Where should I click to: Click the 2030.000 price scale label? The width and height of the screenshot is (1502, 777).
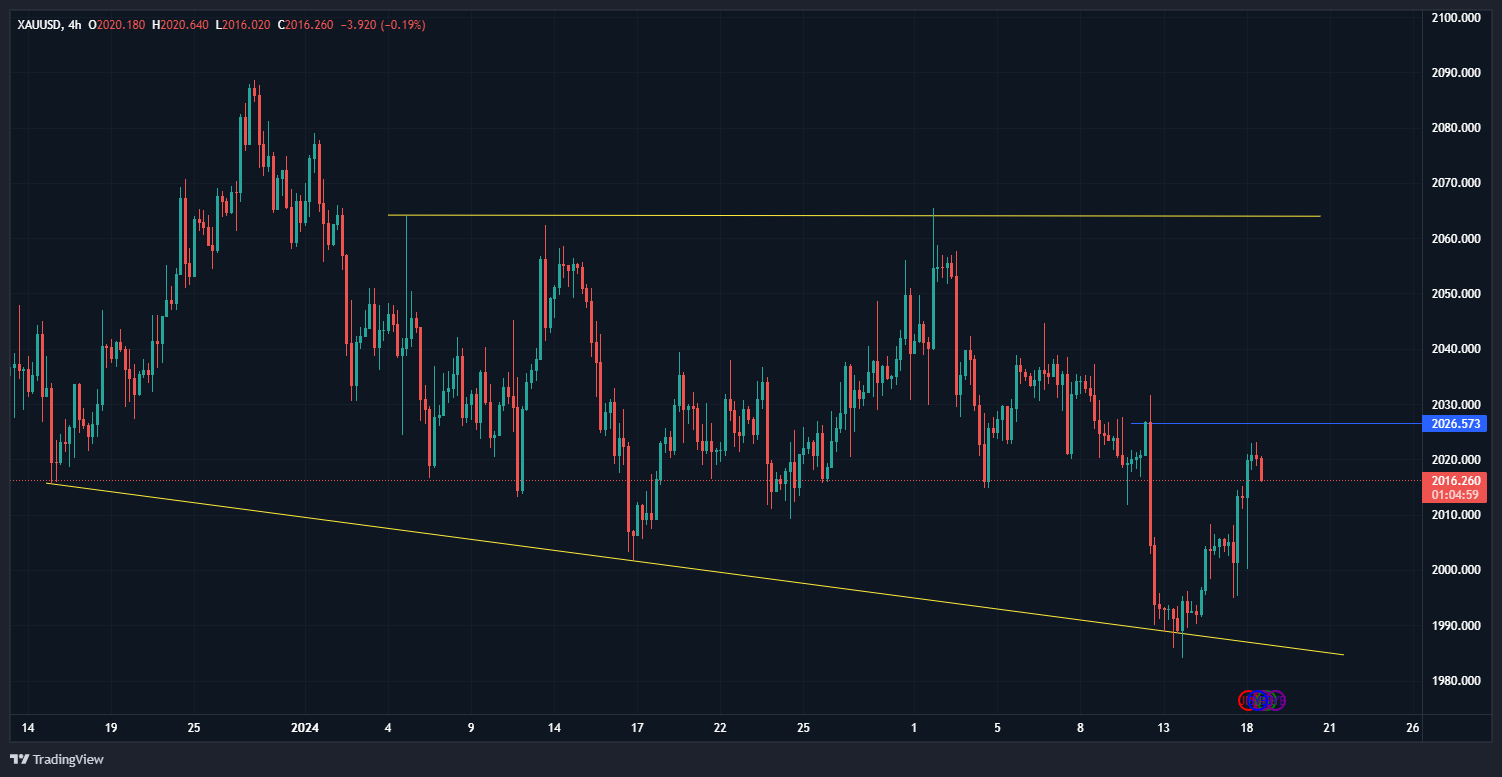tap(1454, 404)
